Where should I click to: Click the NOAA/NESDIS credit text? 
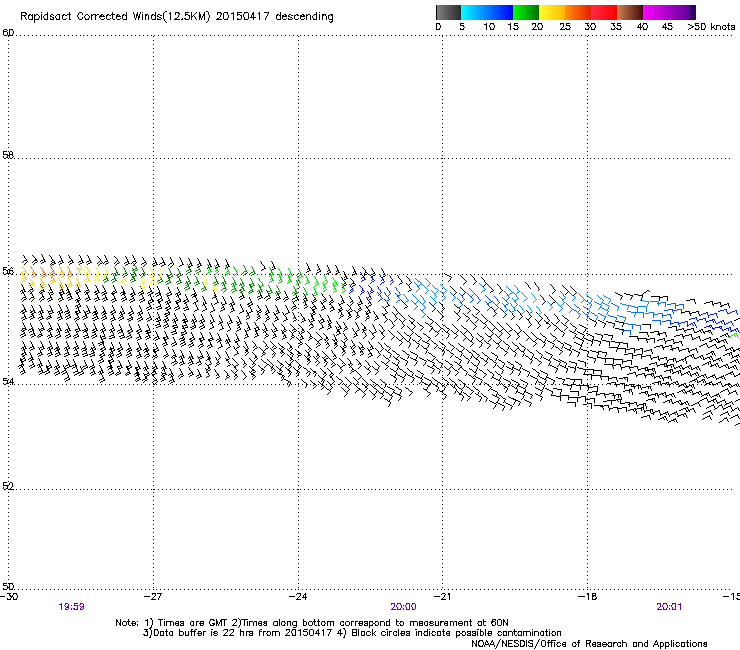[589, 644]
